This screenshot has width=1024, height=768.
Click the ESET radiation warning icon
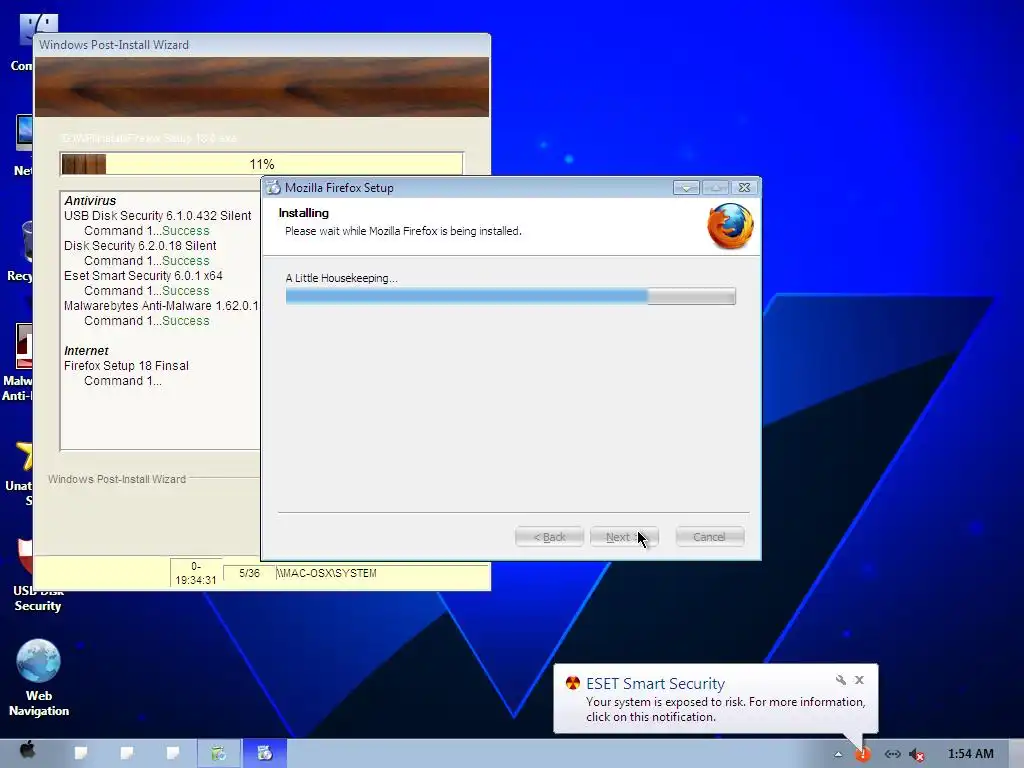tap(573, 683)
